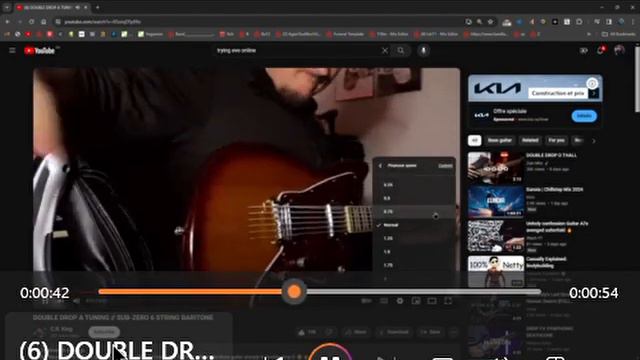This screenshot has width=640, height=360.
Task: Toggle autoplay switch in YouTube player
Action: pyautogui.click(x=366, y=301)
